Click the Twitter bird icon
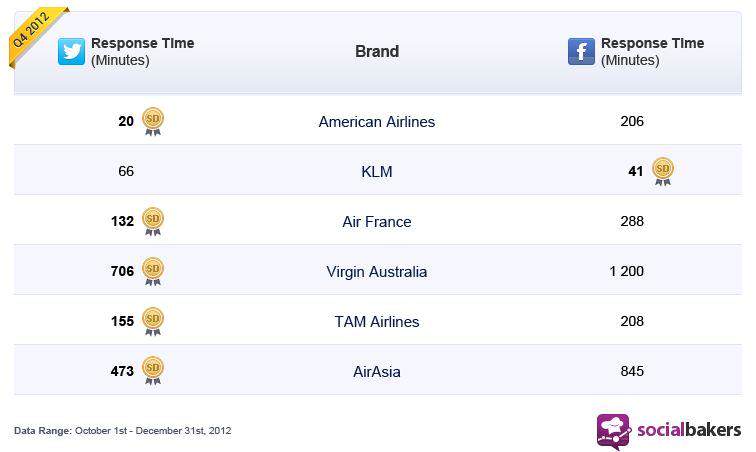The image size is (756, 452). point(71,52)
